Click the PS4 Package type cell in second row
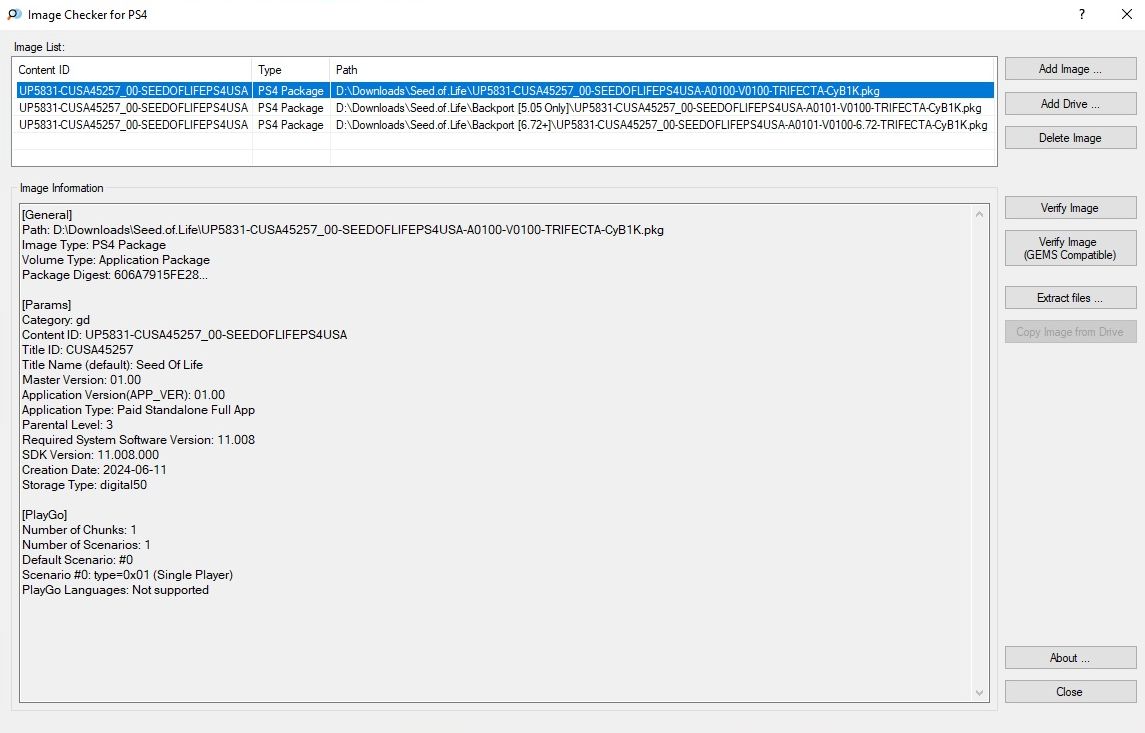 click(291, 108)
